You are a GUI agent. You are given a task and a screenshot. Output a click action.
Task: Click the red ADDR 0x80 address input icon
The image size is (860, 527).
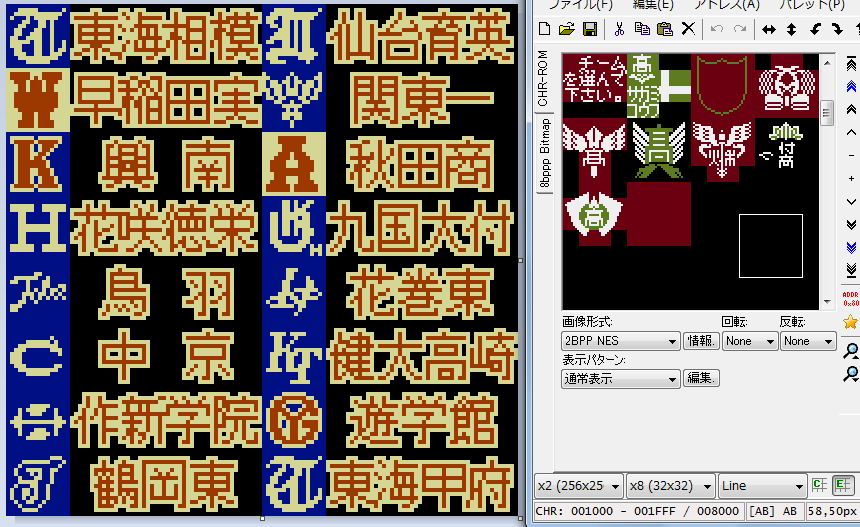pyautogui.click(x=851, y=299)
